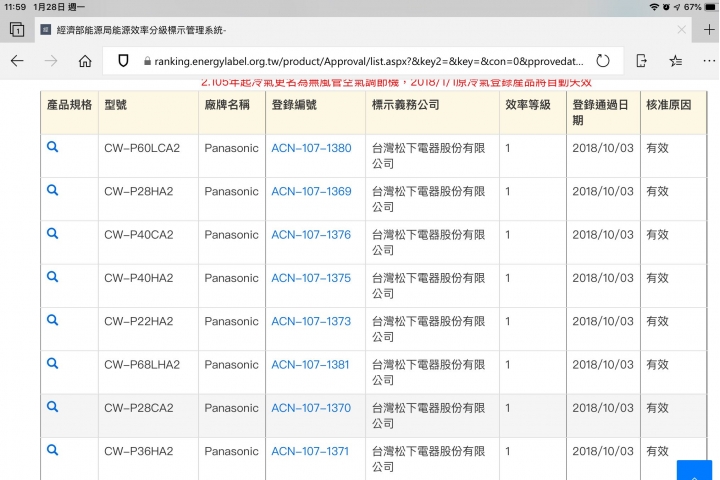Image resolution: width=720 pixels, height=480 pixels.
Task: Click 台灣松下電器股份有限公司 in CW-P22HA2 row
Action: (x=428, y=329)
